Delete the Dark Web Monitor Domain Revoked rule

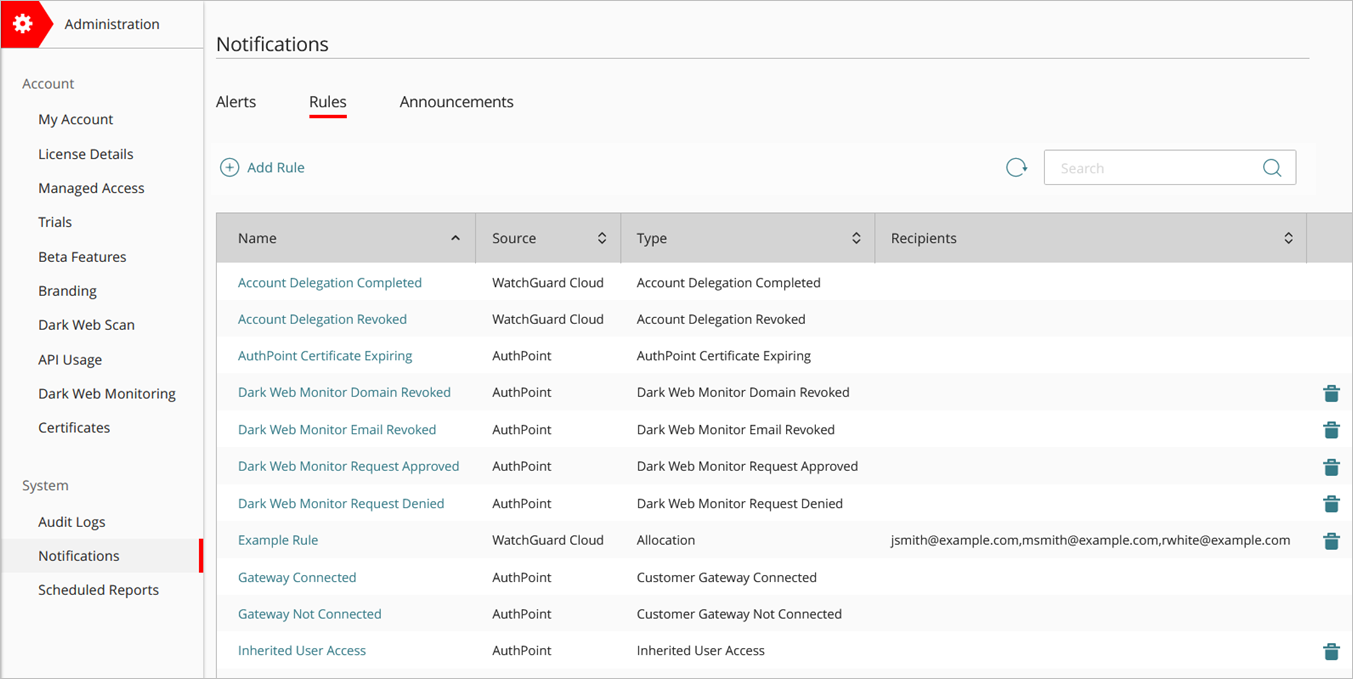coord(1331,393)
